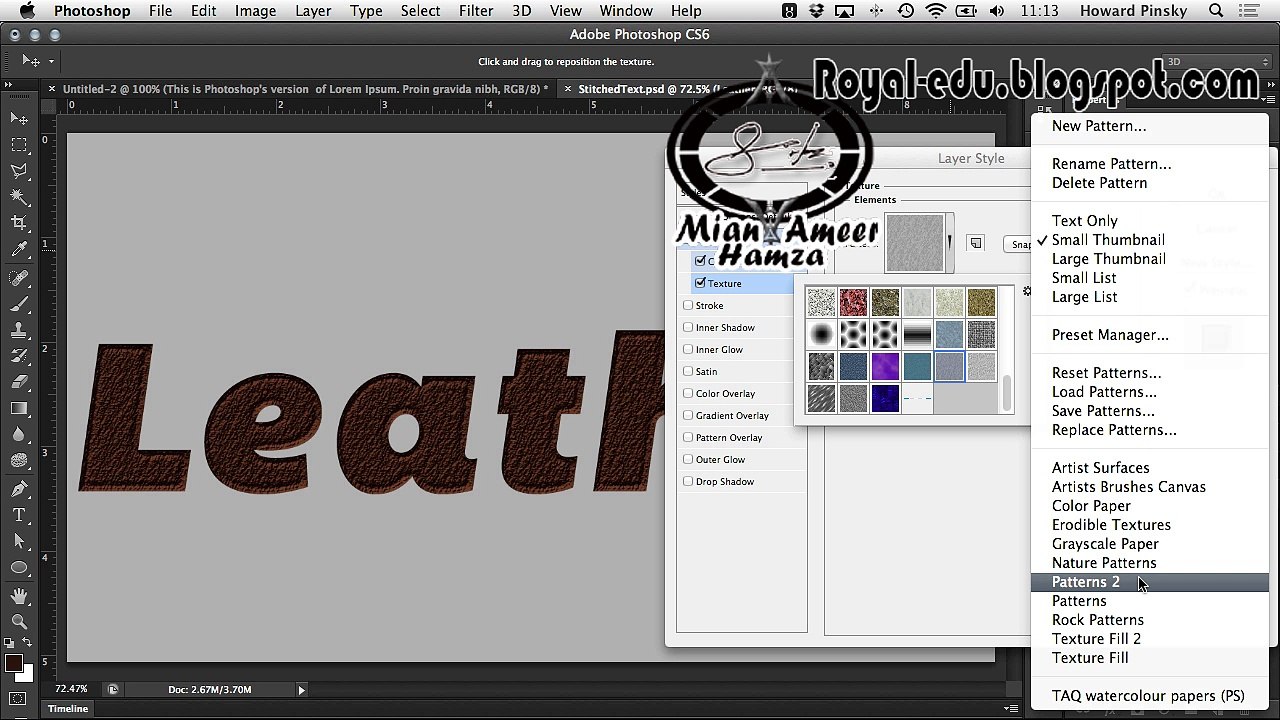1280x720 pixels.
Task: Open the Wi-Fi status menu
Action: (x=936, y=11)
